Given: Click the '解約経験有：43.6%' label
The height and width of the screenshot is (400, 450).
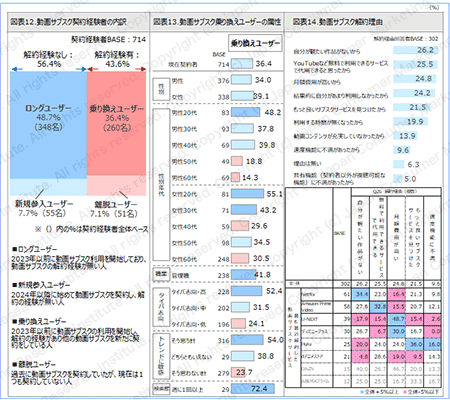Looking at the screenshot, I should [x=117, y=59].
